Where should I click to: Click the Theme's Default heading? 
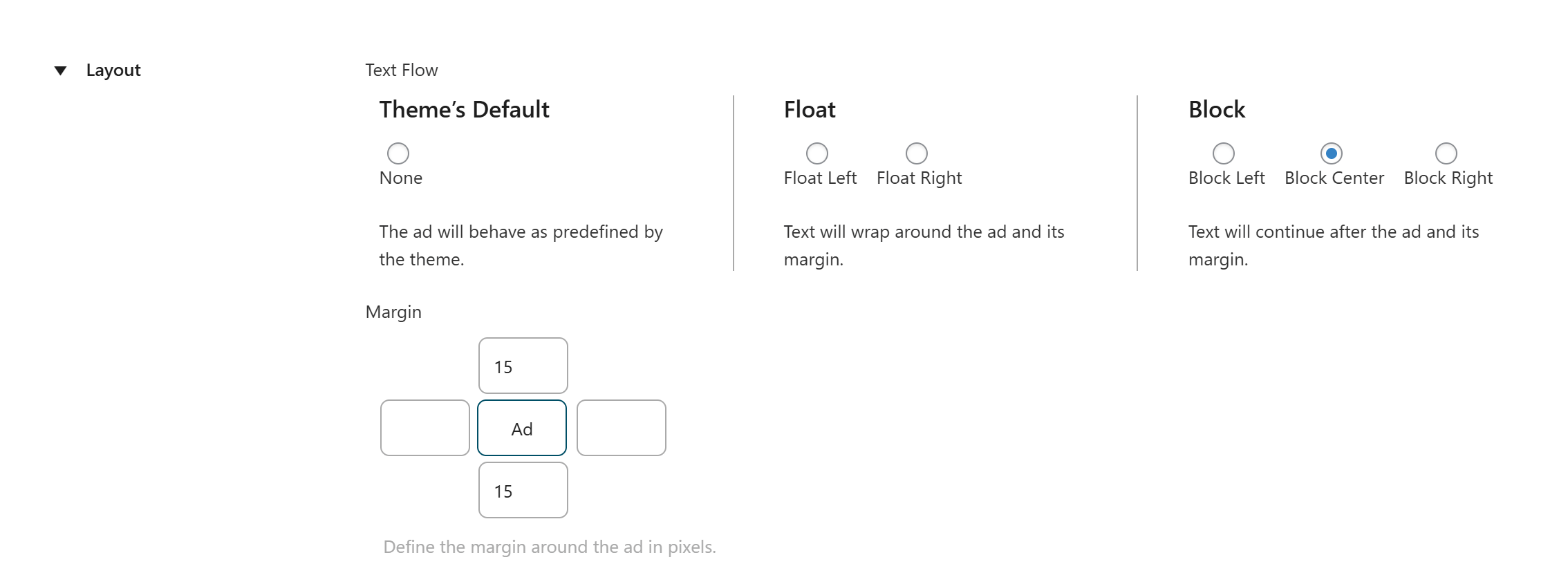pyautogui.click(x=465, y=109)
